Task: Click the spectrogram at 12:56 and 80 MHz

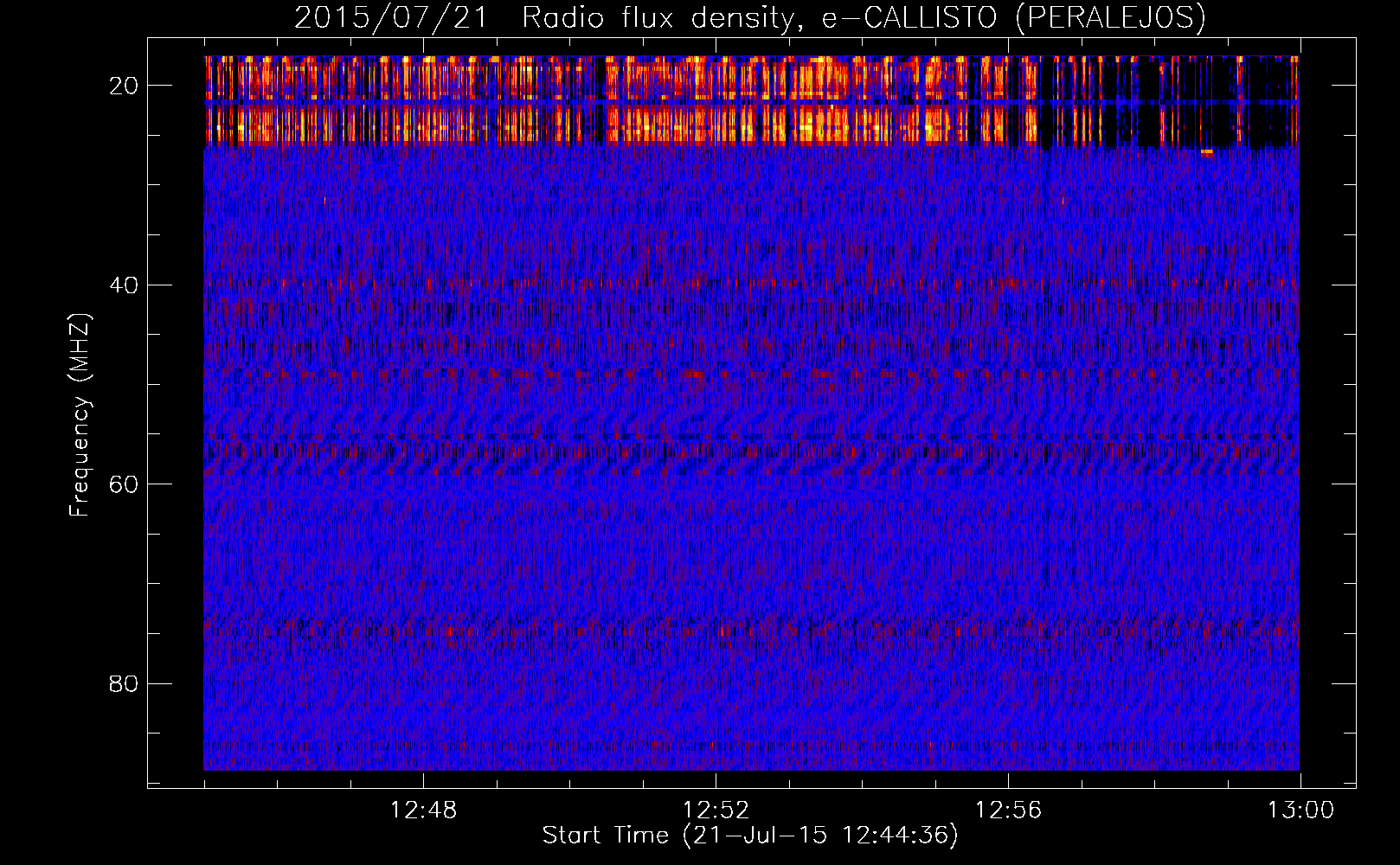Action: pyautogui.click(x=1008, y=683)
